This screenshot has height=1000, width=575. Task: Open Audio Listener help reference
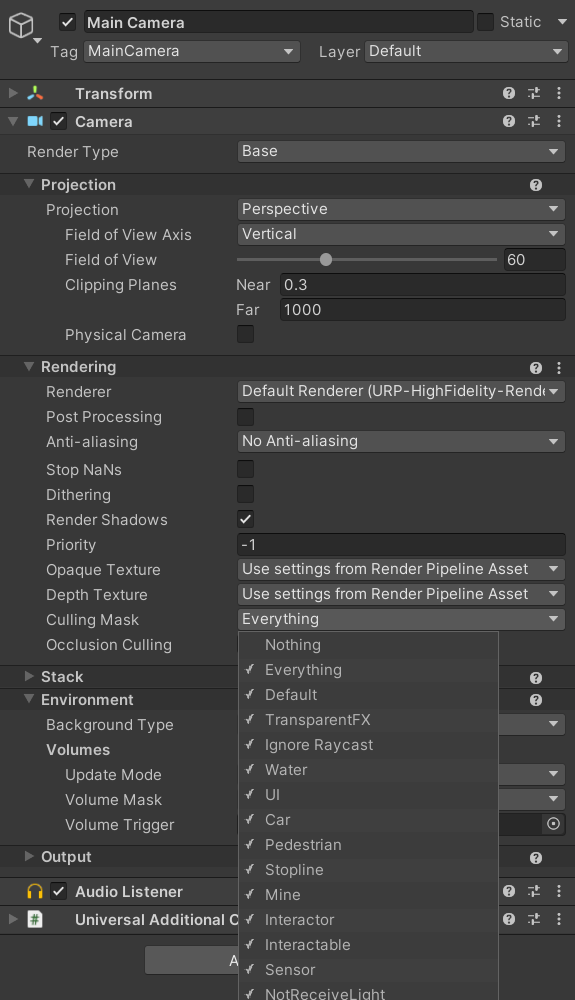[x=509, y=891]
